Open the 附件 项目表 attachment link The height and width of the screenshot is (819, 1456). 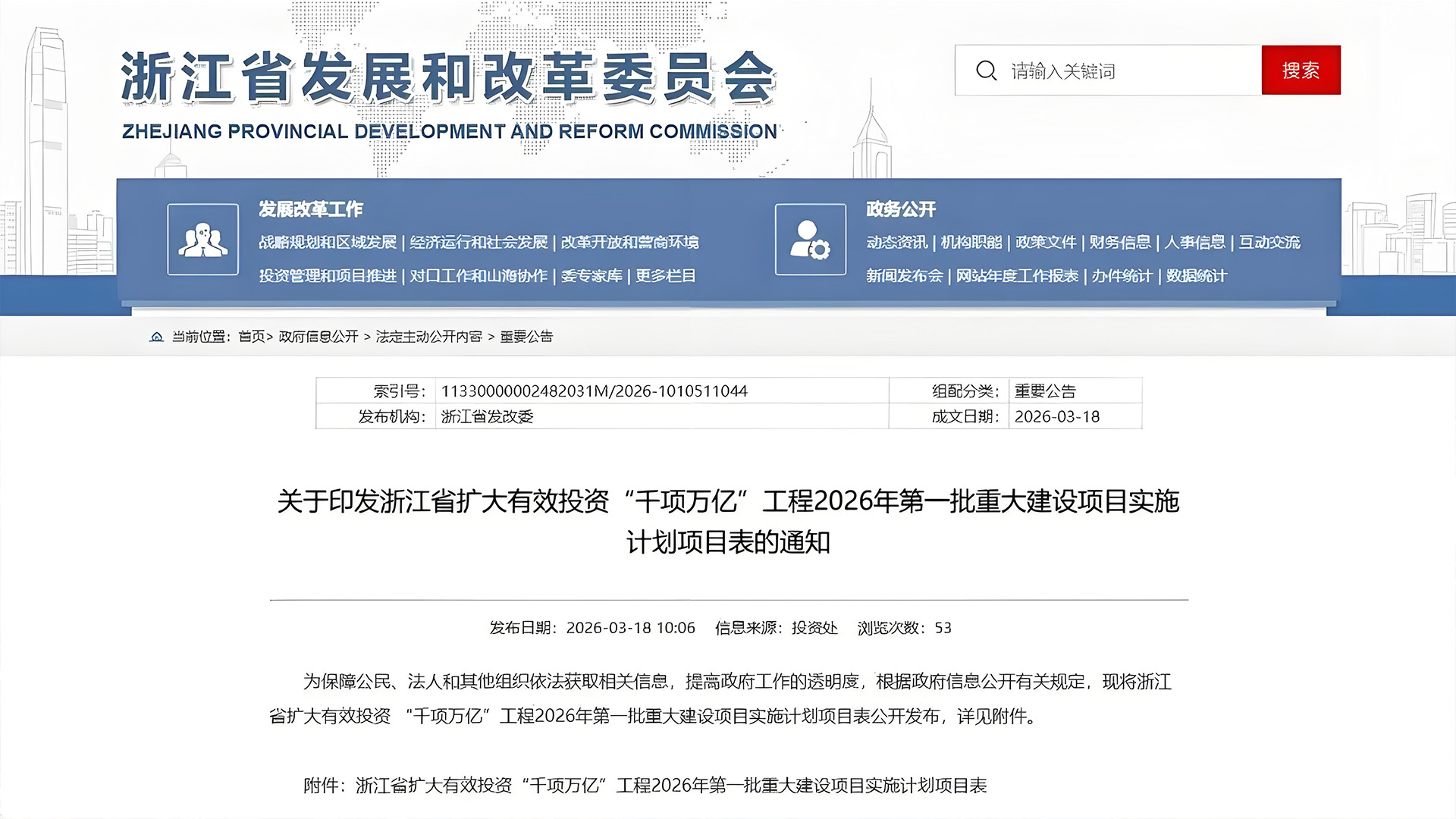point(671,786)
